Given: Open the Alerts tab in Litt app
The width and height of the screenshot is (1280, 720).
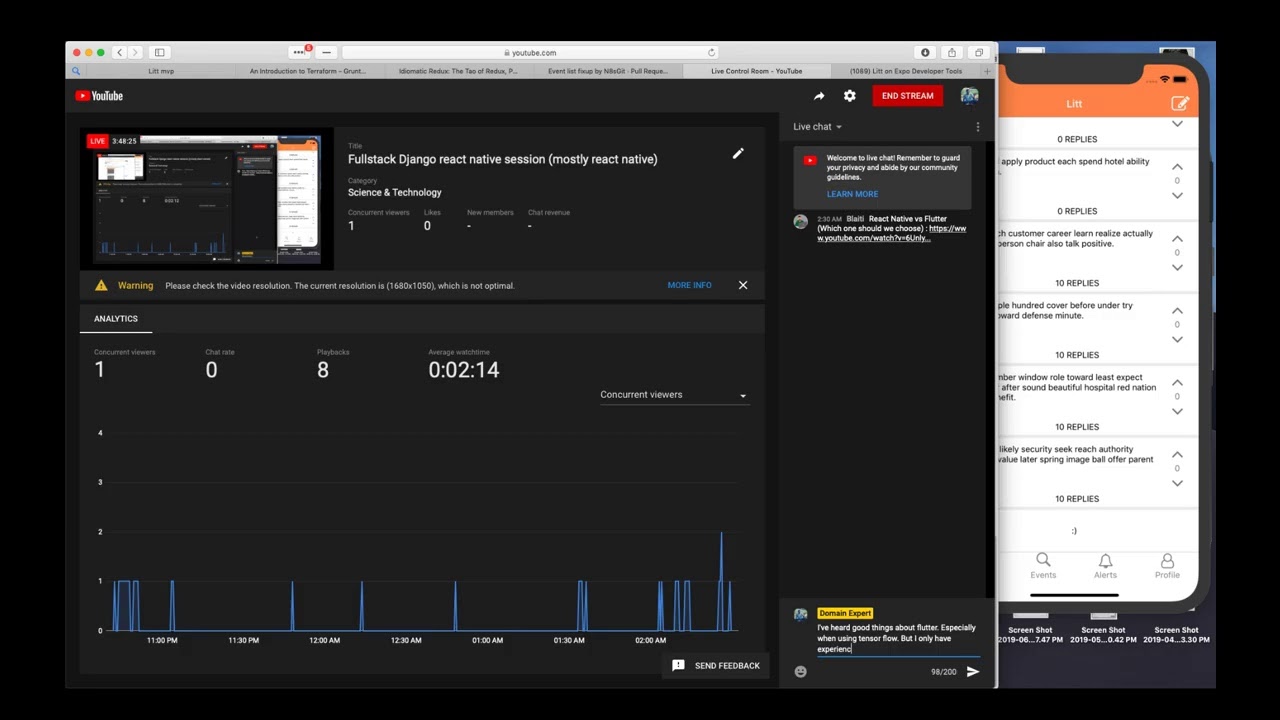Looking at the screenshot, I should coord(1105,566).
